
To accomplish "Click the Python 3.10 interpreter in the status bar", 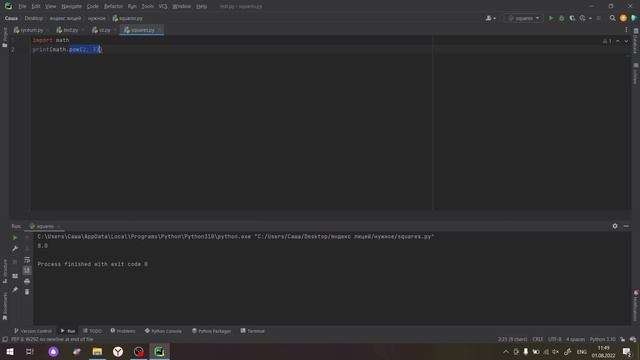I will point(602,340).
